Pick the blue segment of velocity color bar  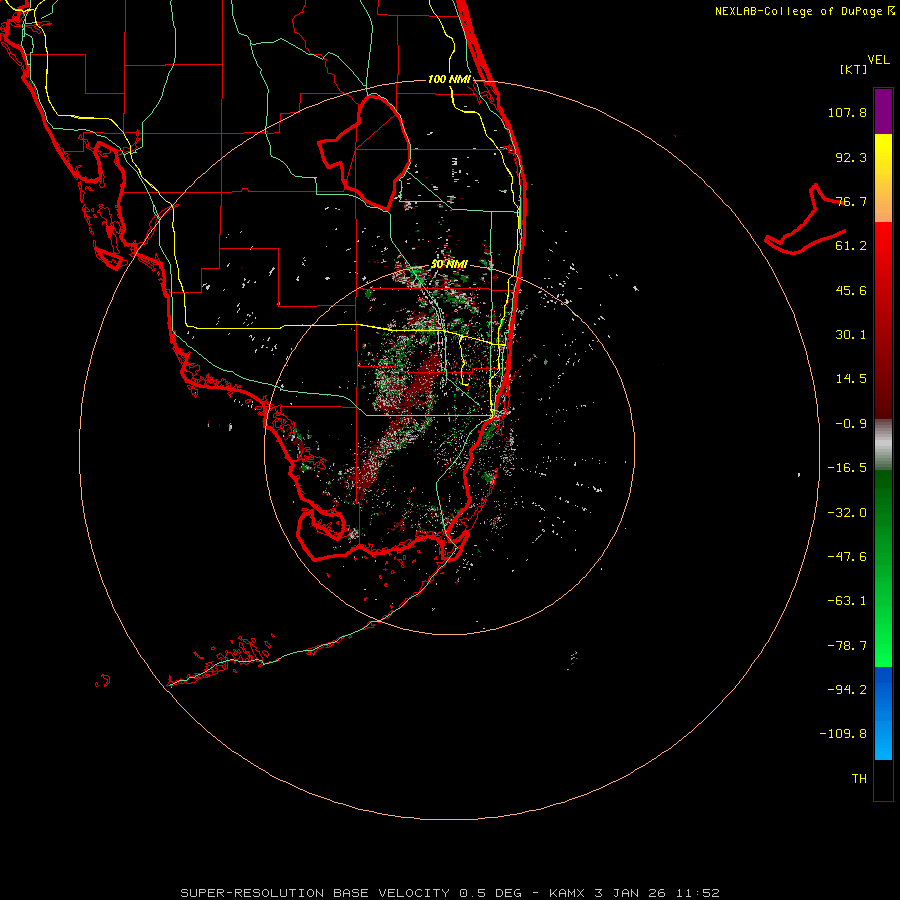click(883, 713)
